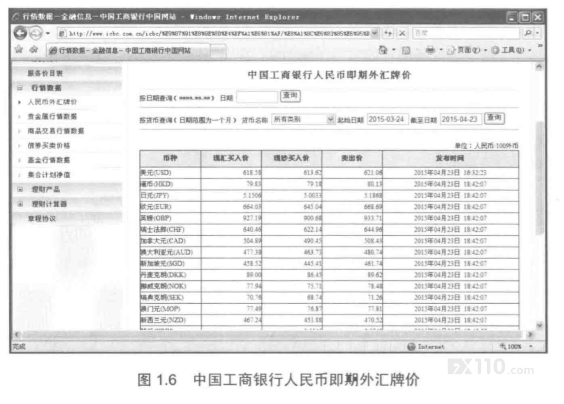Open 人民币外汇牌价 sidebar link

click(x=52, y=102)
